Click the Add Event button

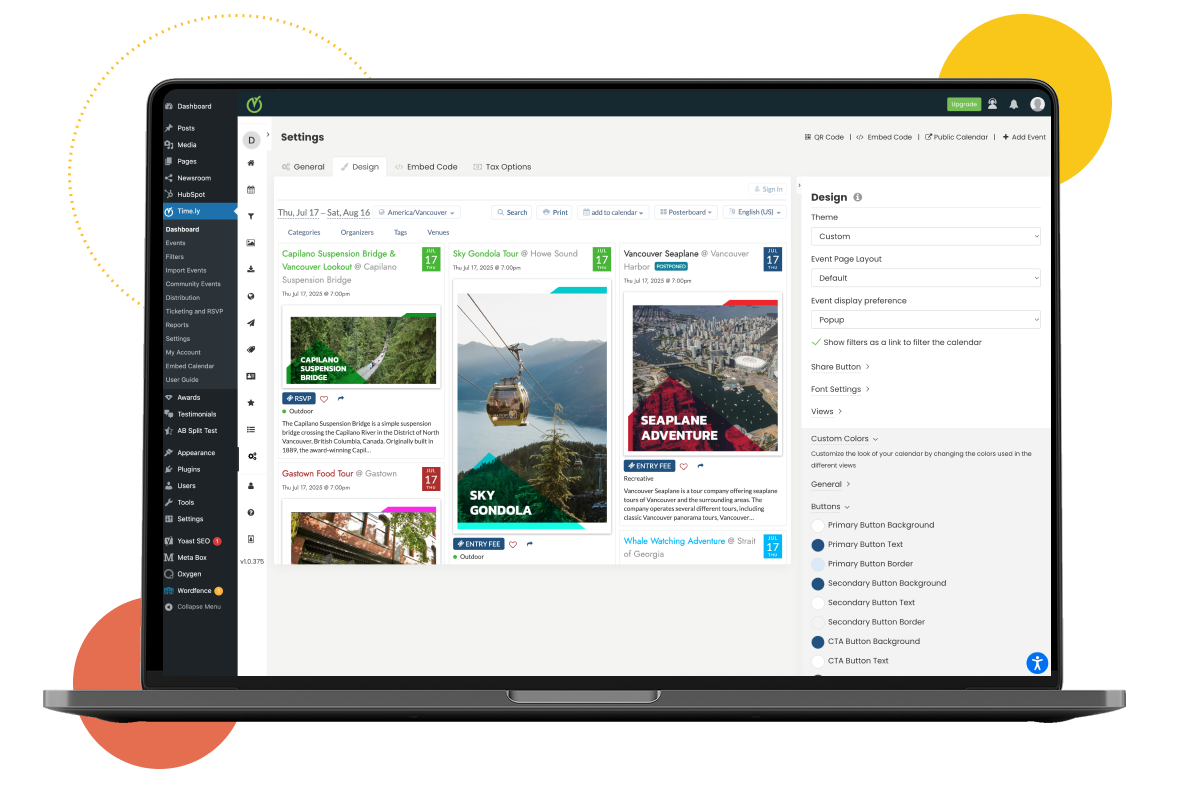pos(1024,137)
